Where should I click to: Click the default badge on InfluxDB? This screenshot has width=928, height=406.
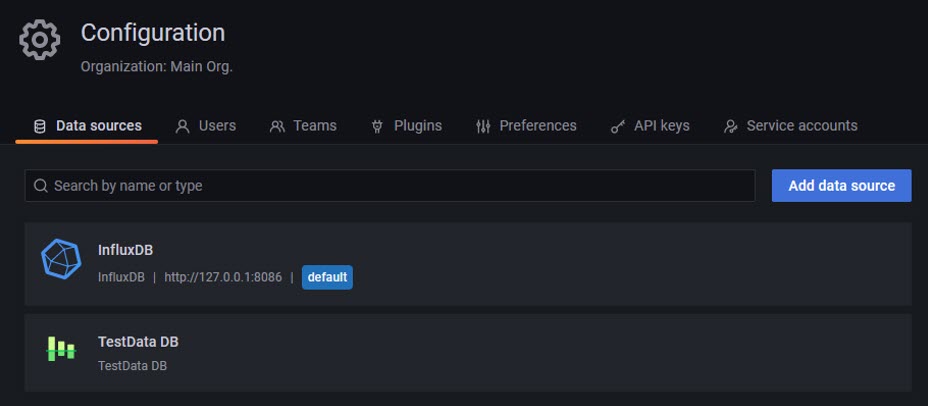pos(327,278)
